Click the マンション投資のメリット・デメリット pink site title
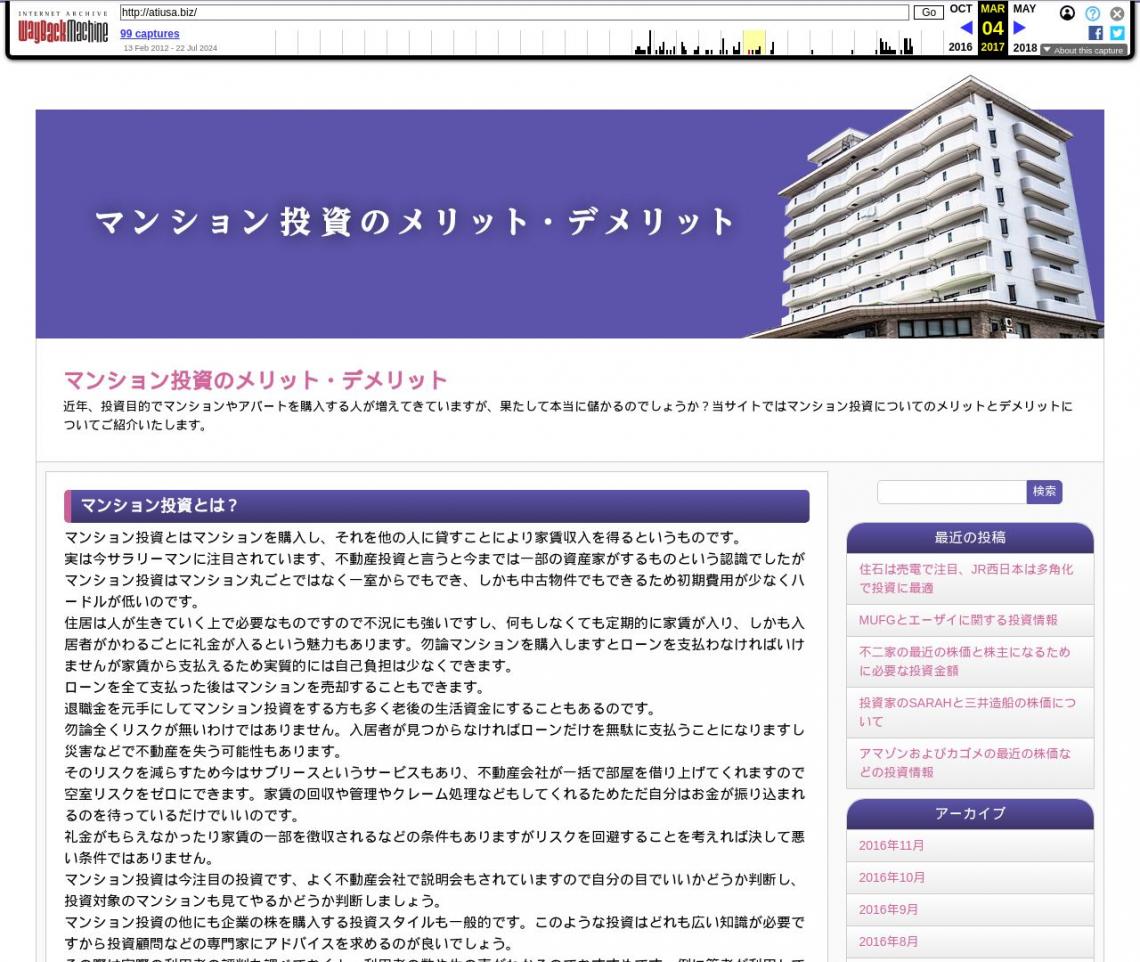The width and height of the screenshot is (1140, 962). (255, 380)
